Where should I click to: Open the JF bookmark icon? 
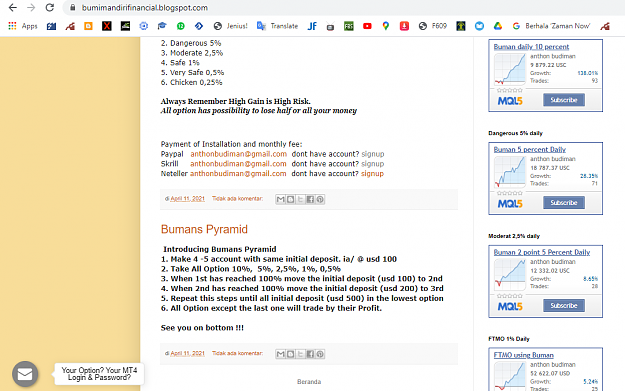click(x=312, y=26)
